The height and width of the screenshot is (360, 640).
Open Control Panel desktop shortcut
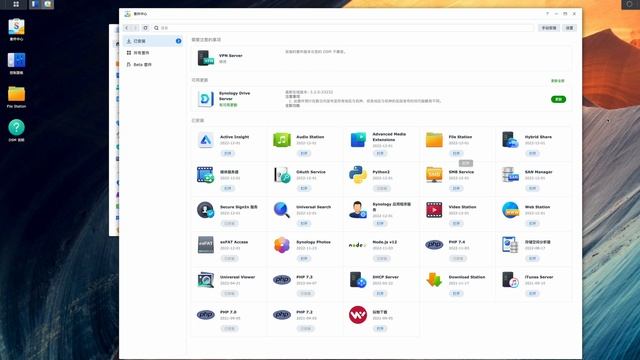click(x=16, y=63)
